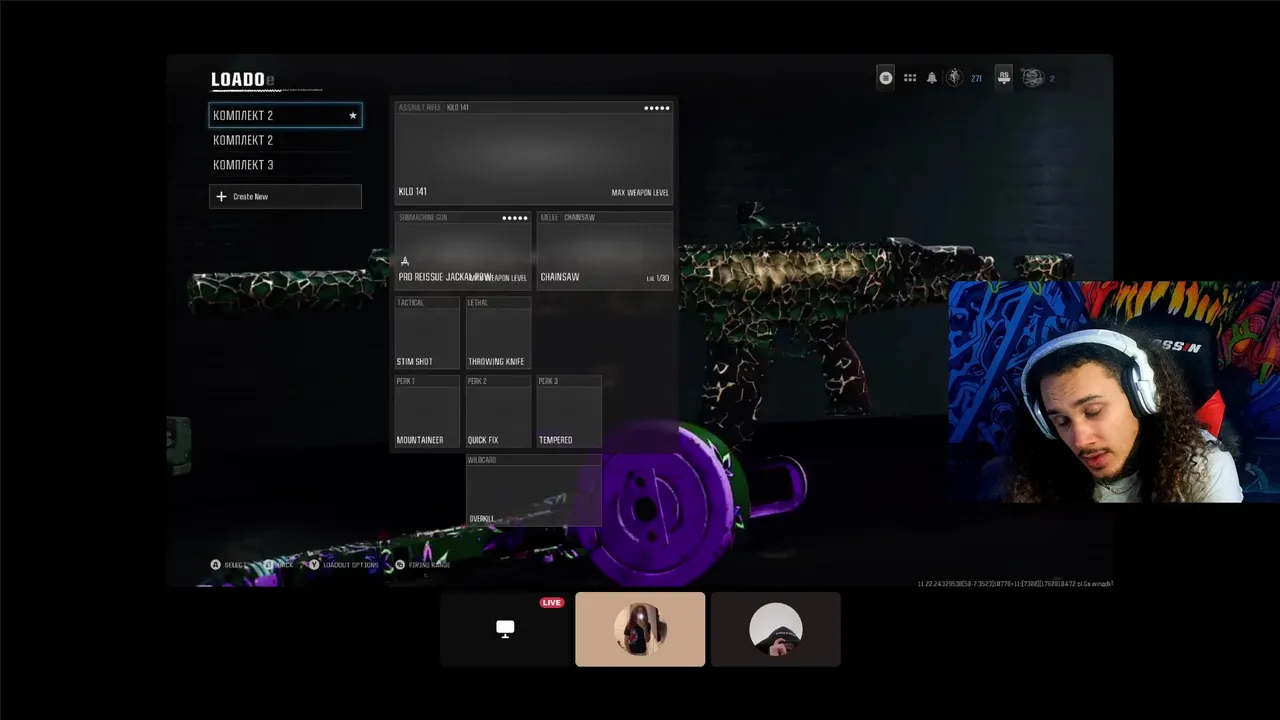Open the Quick Fix perk 2 slot
Viewport: 1280px width, 720px height.
498,411
